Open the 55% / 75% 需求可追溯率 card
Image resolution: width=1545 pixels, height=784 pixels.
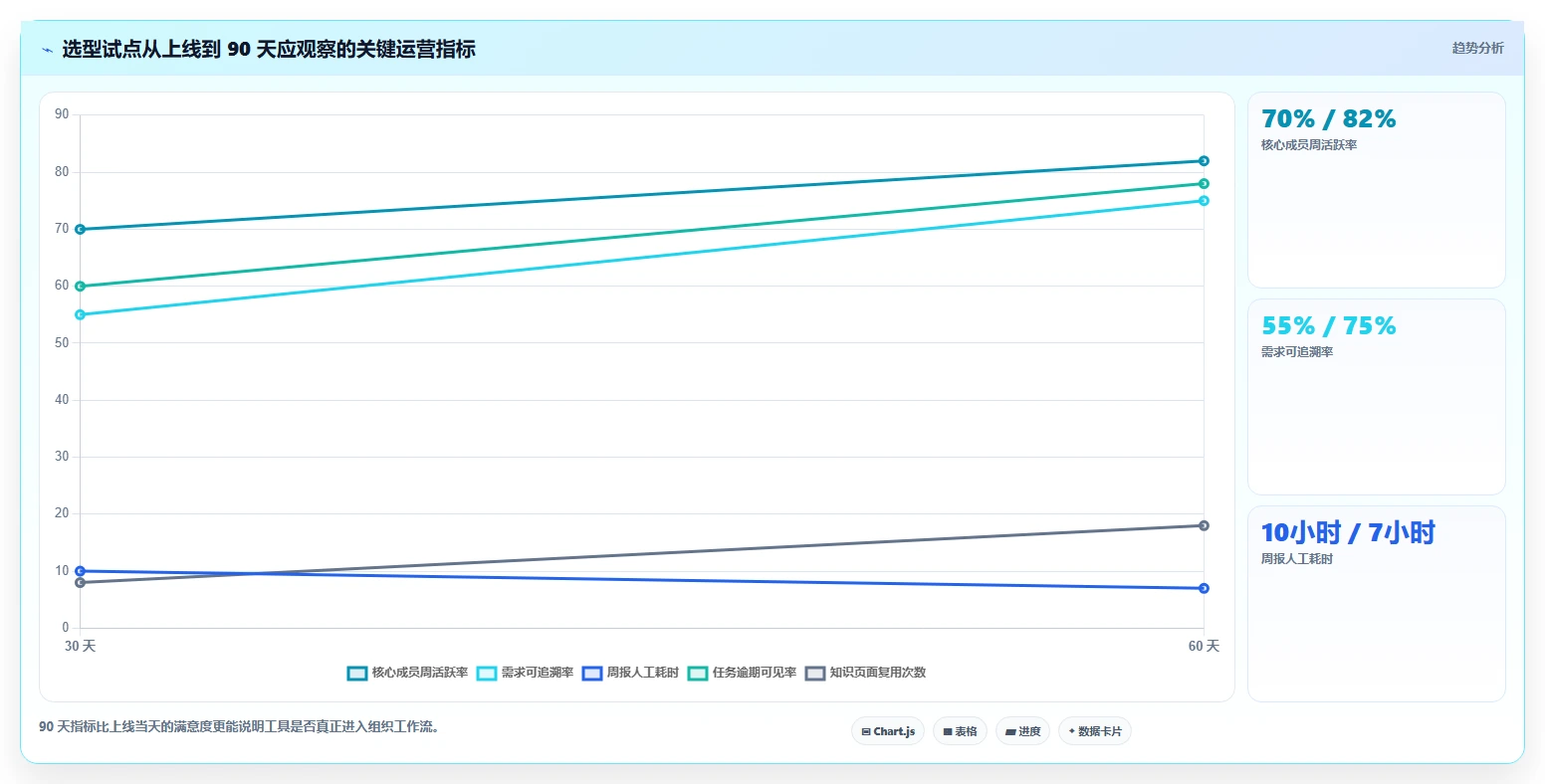[x=1376, y=397]
